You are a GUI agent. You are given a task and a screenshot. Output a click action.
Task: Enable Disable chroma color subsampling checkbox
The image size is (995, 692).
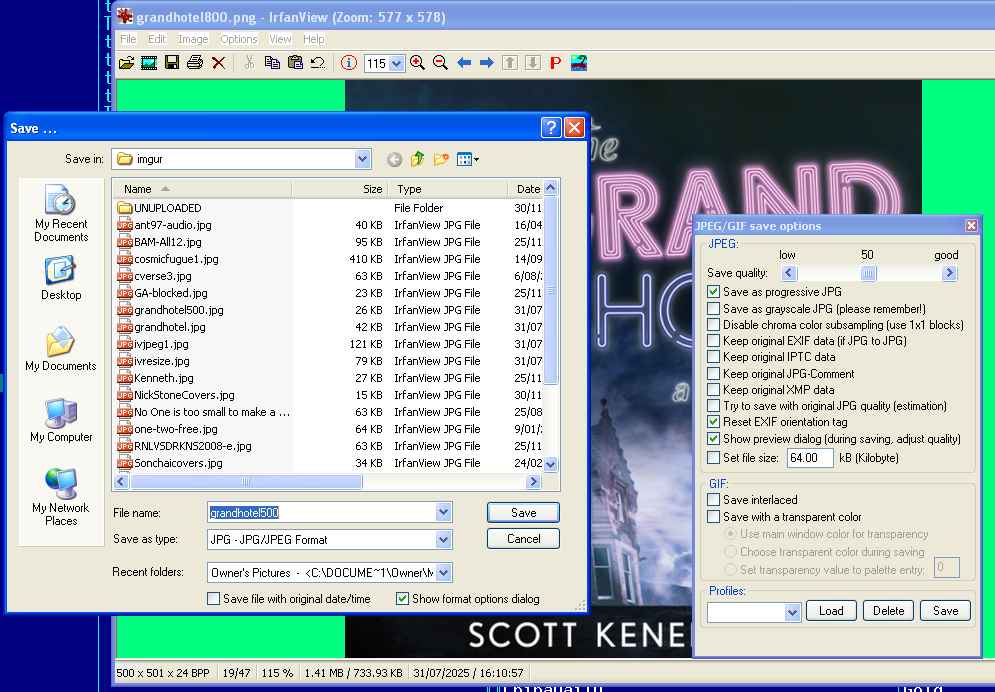[x=713, y=325]
